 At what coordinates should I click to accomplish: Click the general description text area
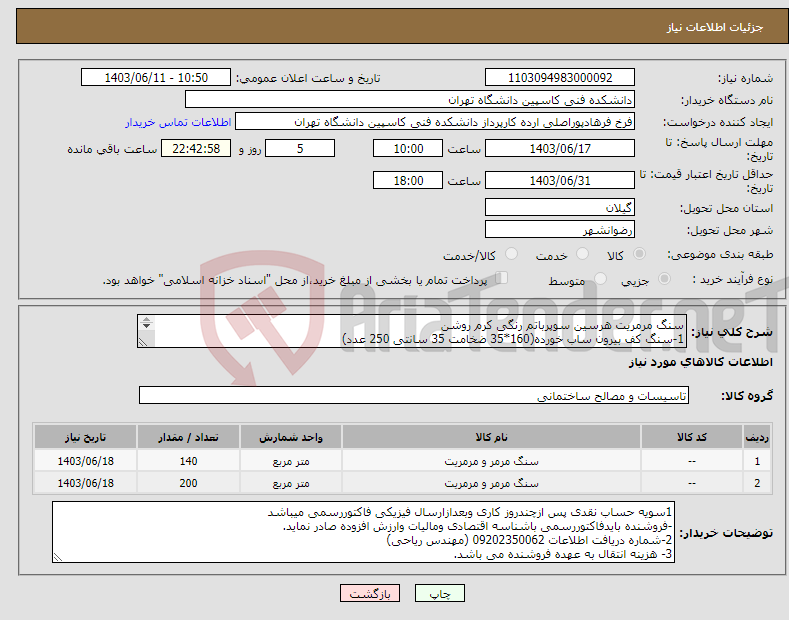click(x=411, y=331)
